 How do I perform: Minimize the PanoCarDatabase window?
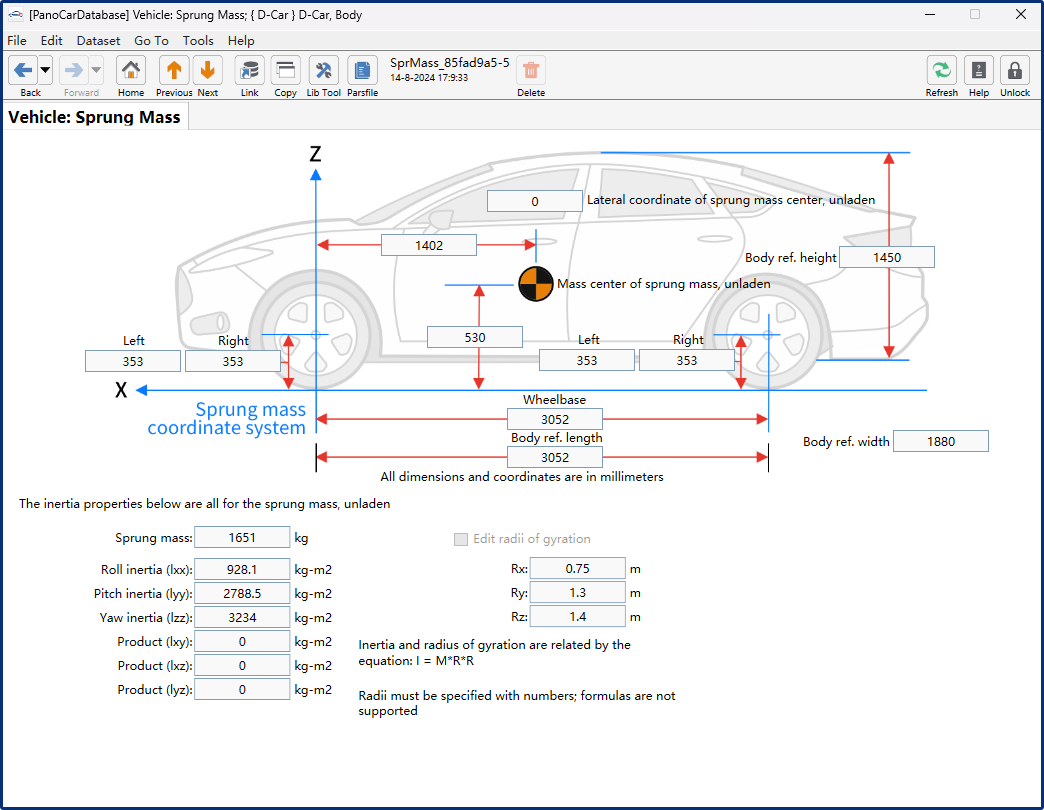[930, 15]
